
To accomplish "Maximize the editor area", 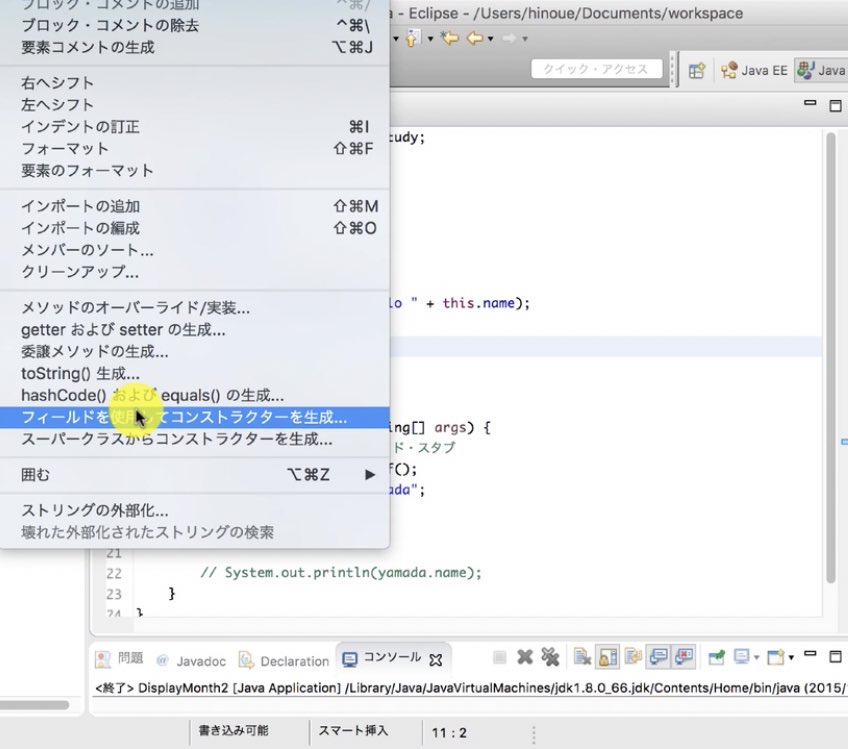I will [836, 105].
